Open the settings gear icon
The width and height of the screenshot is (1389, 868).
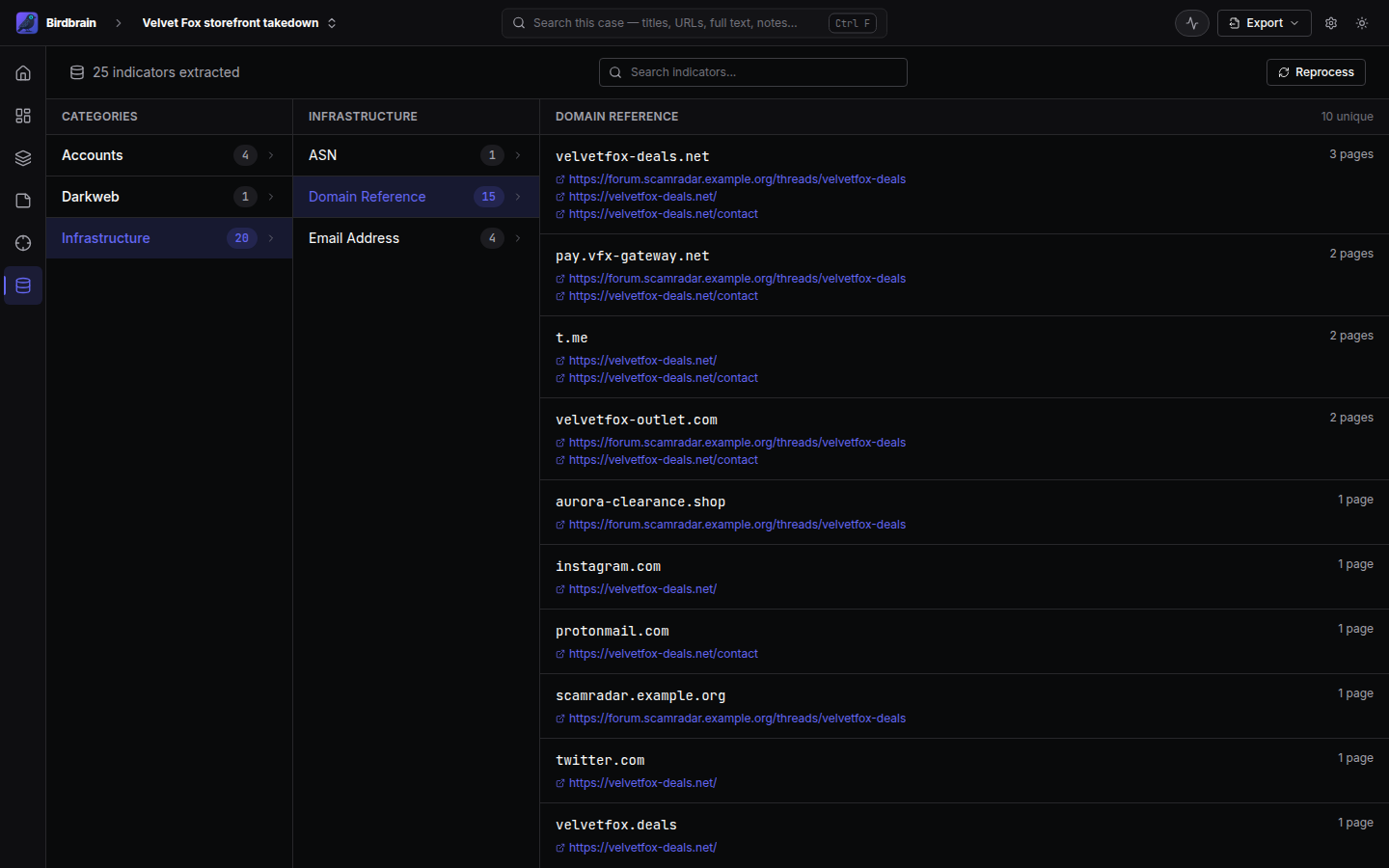pyautogui.click(x=1331, y=23)
